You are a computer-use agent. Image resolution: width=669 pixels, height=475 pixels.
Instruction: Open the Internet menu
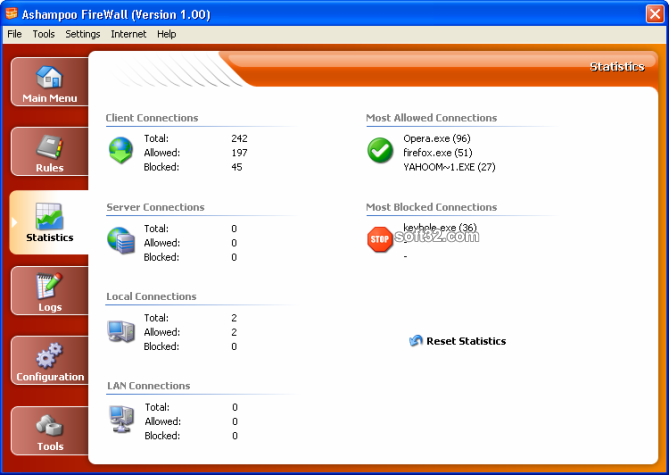[x=128, y=34]
